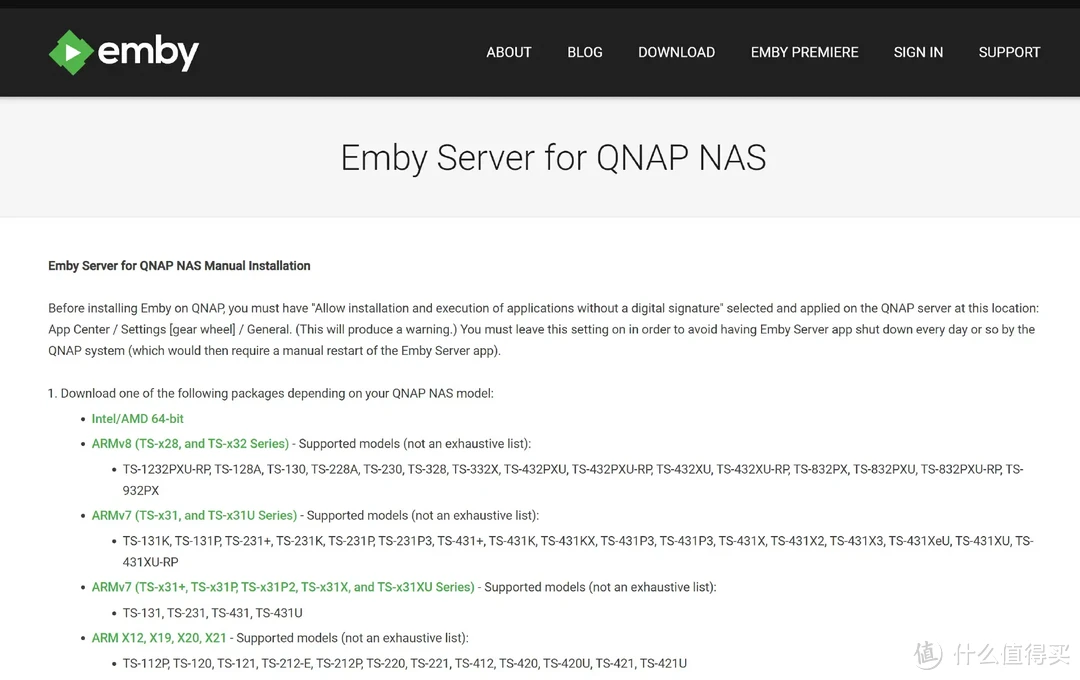The image size is (1080, 680).
Task: Select 'Emby Server for QNAP NAS Manual Installation' heading
Action: click(179, 266)
